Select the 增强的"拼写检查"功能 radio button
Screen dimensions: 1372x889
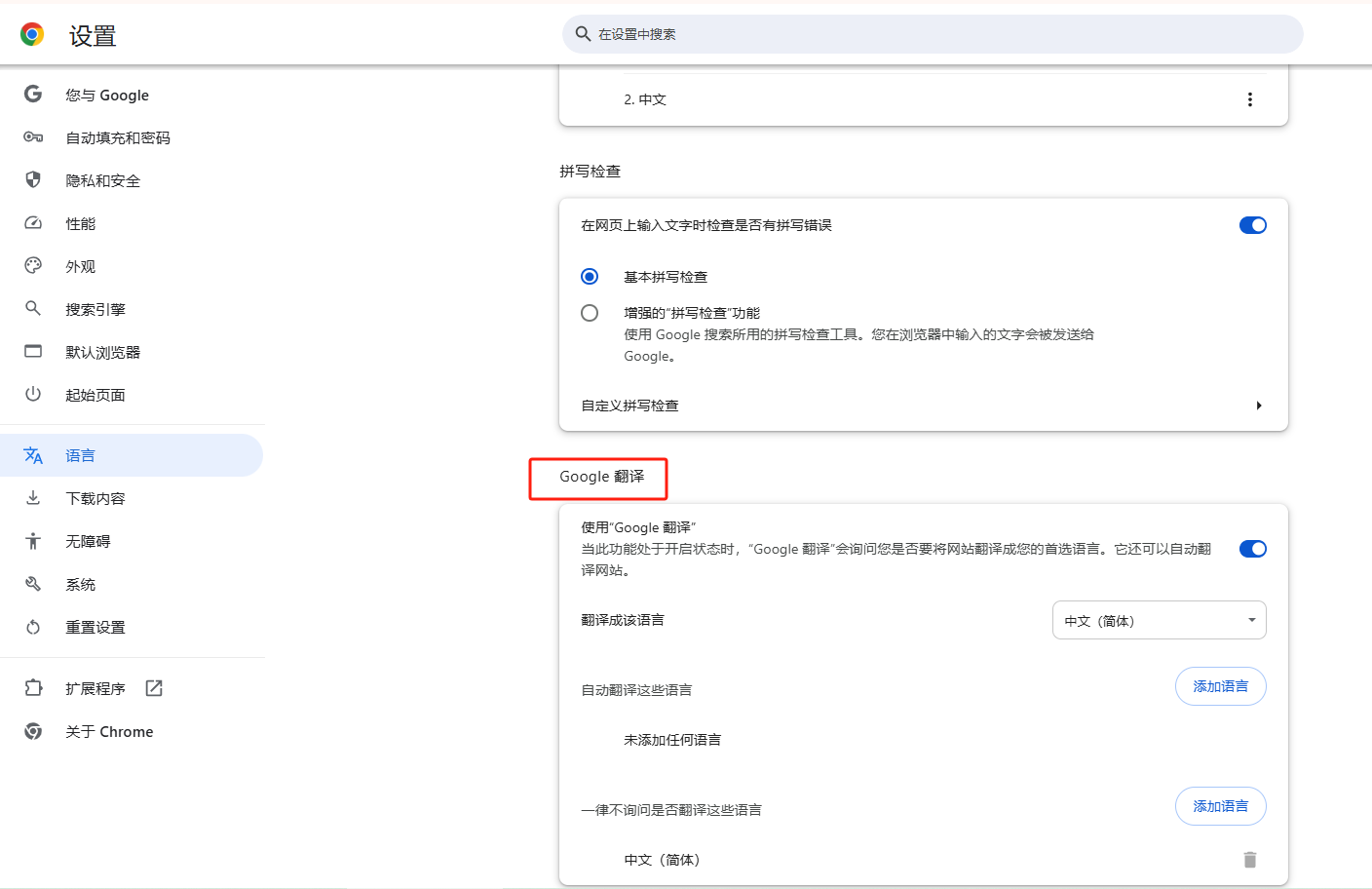click(590, 313)
